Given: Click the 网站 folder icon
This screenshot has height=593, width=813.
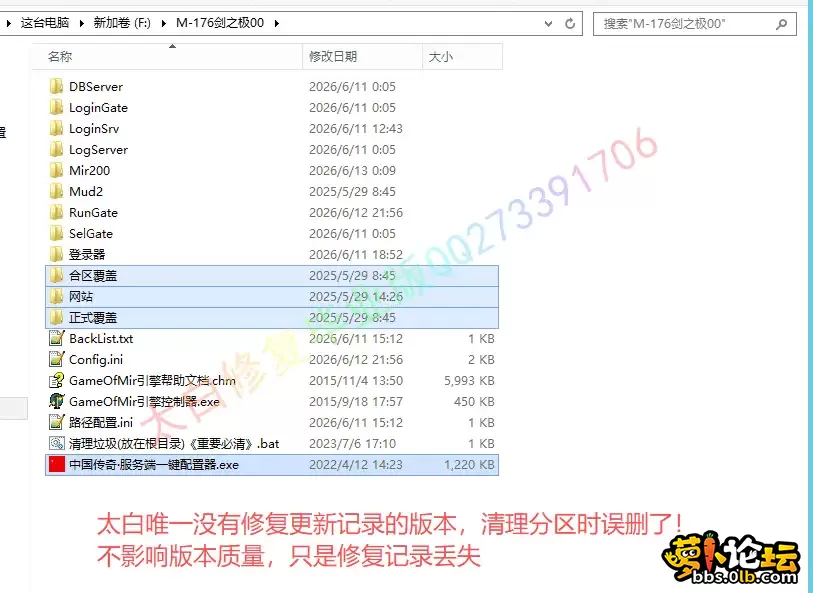Looking at the screenshot, I should [x=57, y=296].
